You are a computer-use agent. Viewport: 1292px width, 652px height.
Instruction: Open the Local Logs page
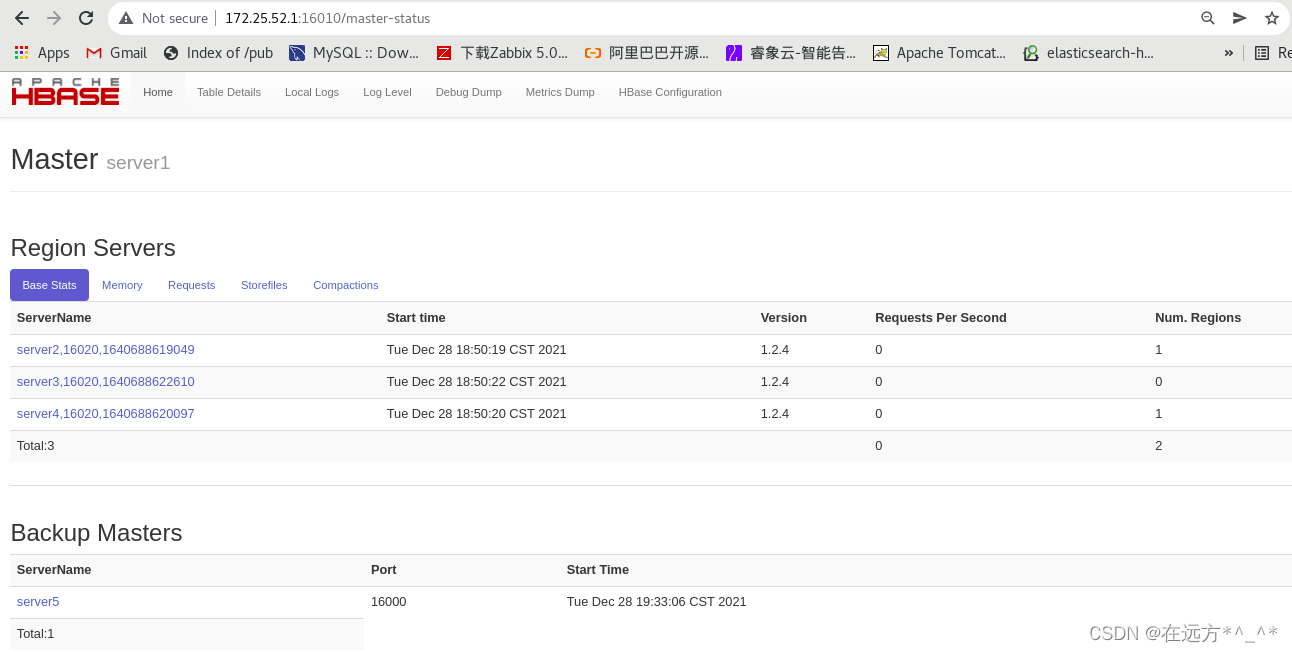point(312,92)
